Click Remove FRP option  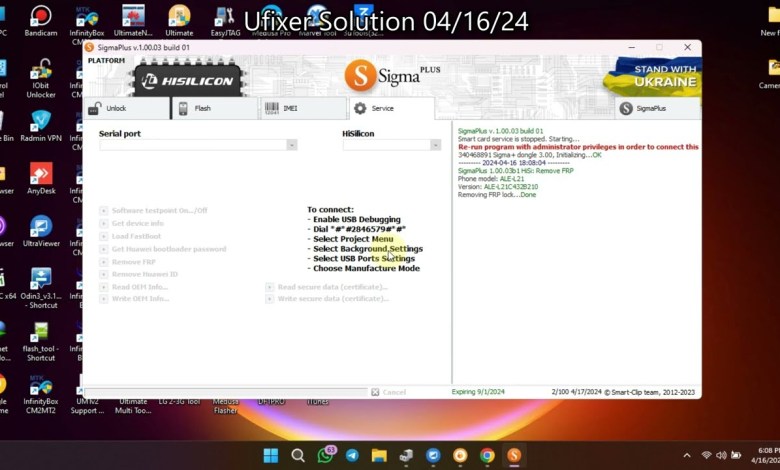tap(128, 262)
